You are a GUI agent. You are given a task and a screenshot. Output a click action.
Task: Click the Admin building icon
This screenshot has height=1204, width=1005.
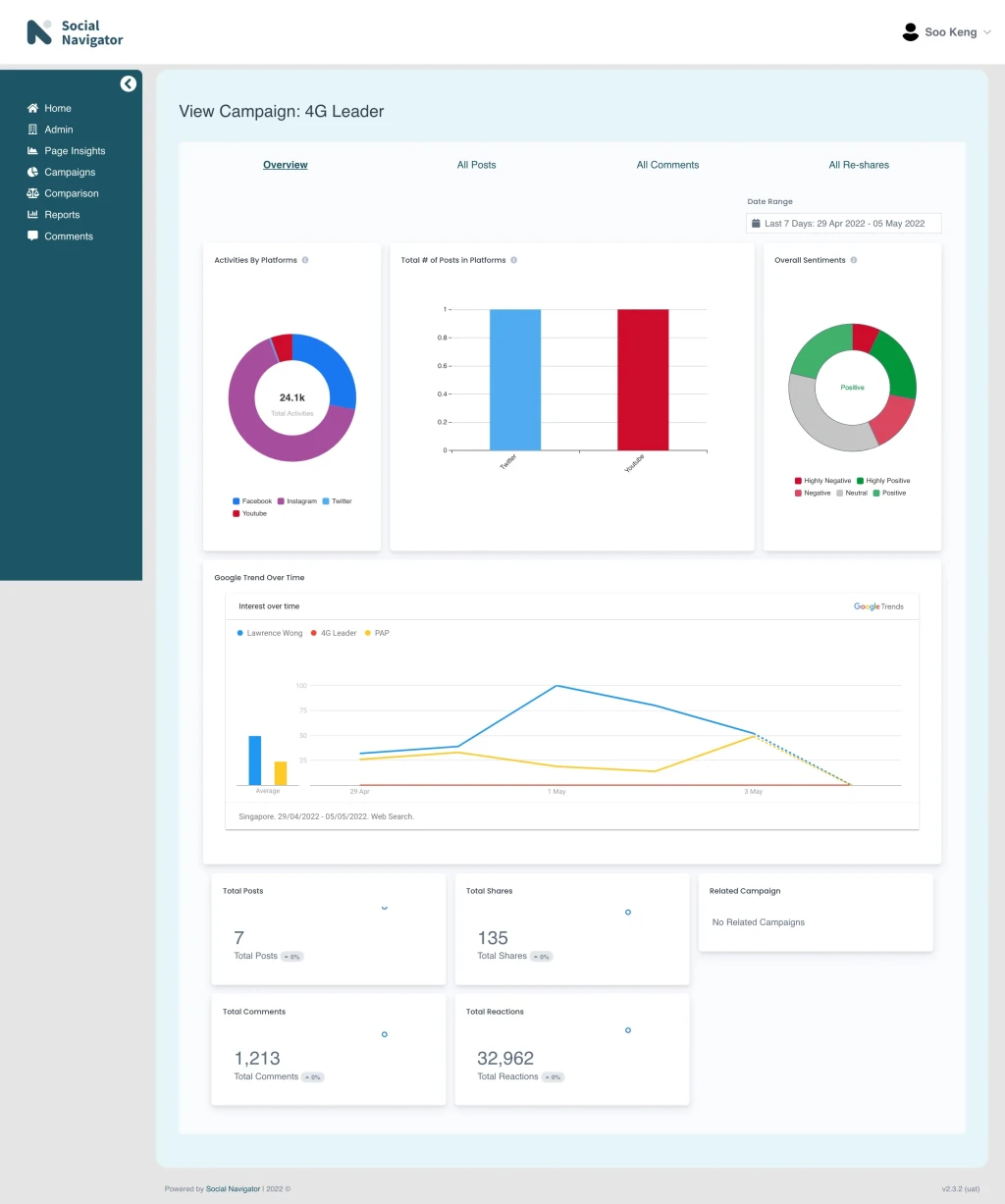pos(33,130)
